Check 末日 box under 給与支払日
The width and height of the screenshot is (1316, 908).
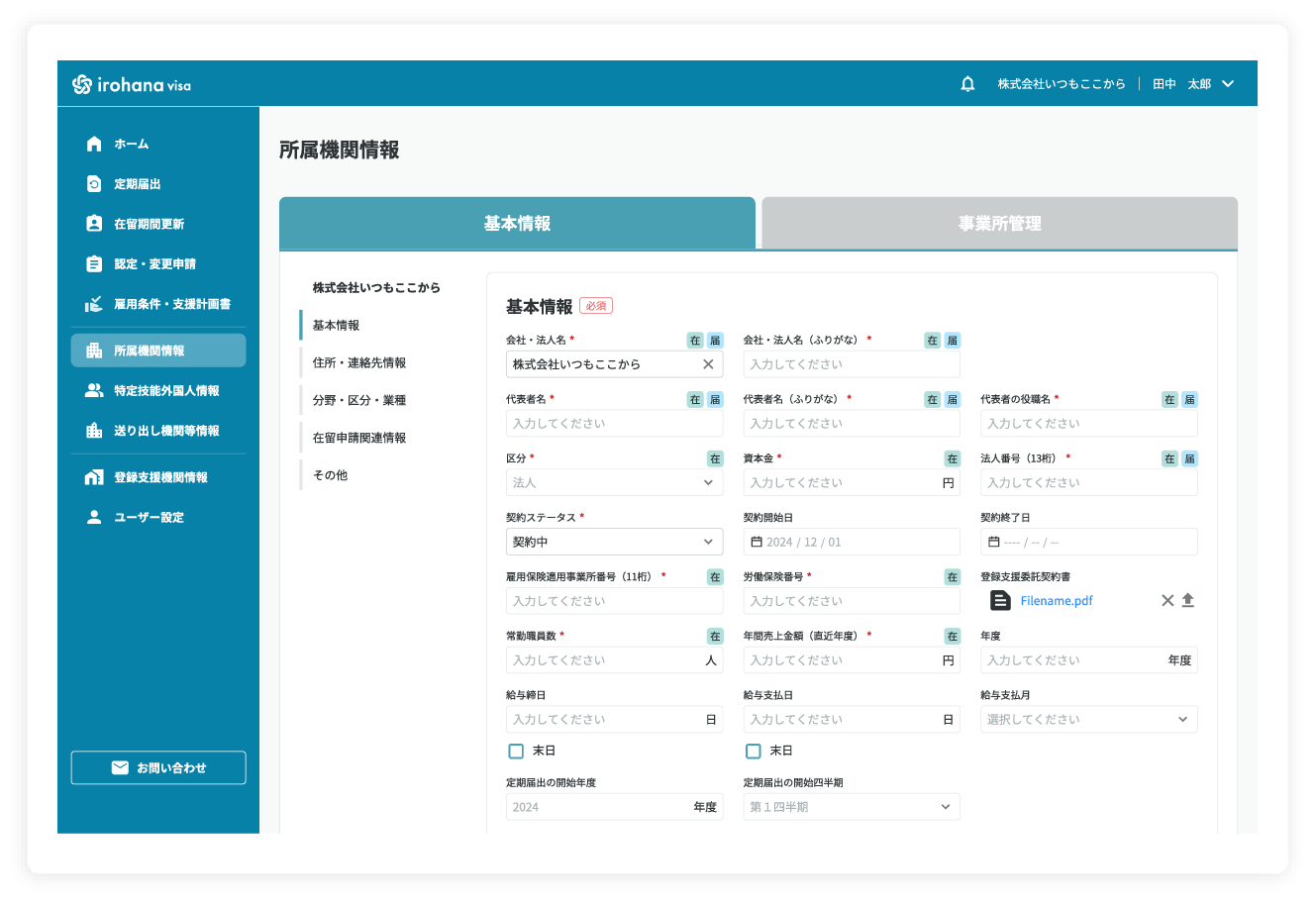coord(754,752)
